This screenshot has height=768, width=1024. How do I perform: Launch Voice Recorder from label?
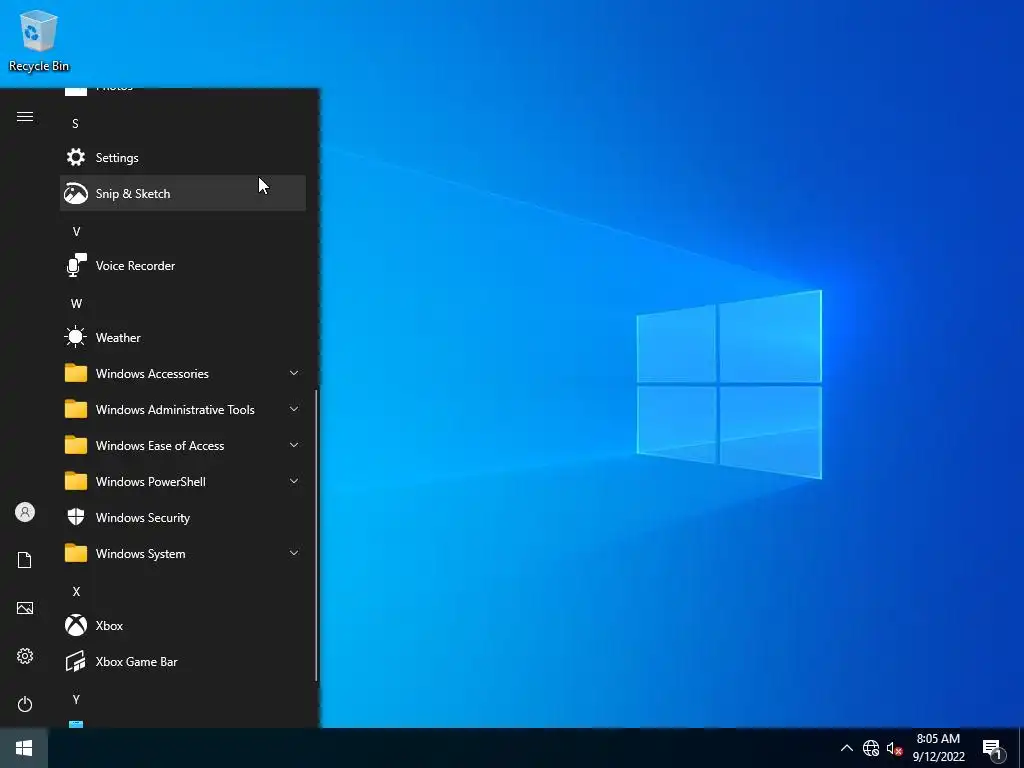[135, 266]
